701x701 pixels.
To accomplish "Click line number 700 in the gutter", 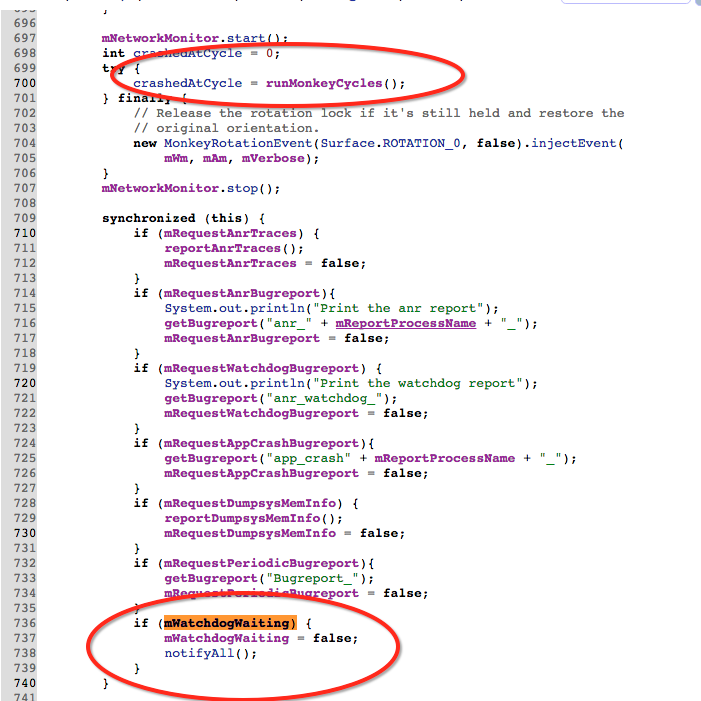I will tap(25, 83).
